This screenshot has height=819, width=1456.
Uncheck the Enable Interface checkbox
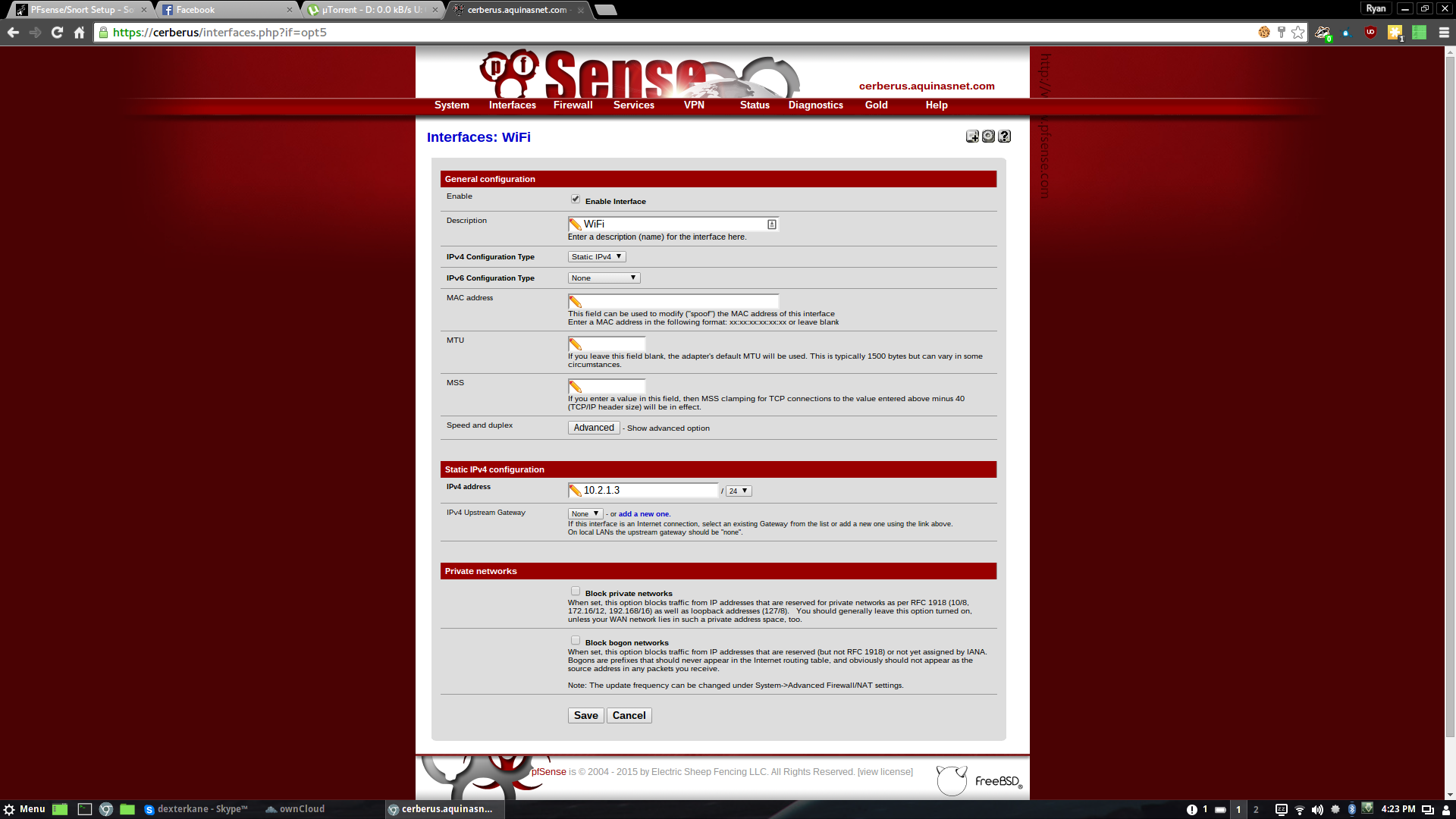point(576,199)
